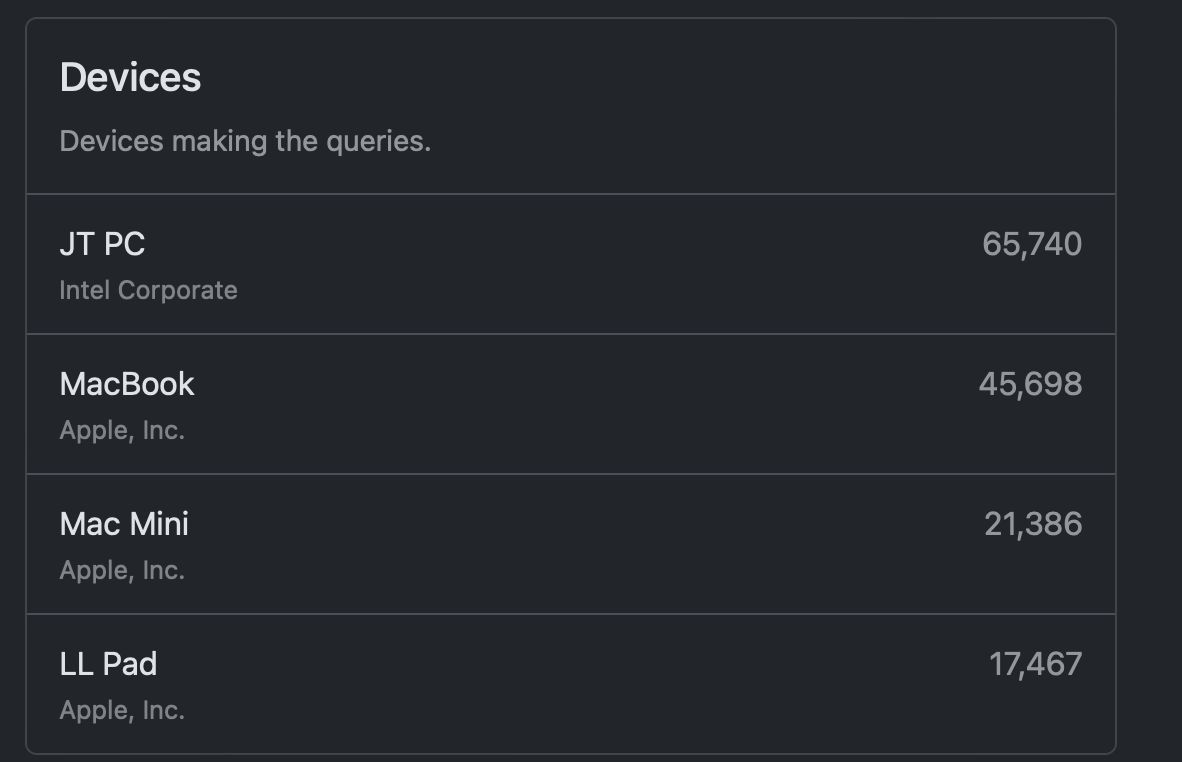The height and width of the screenshot is (762, 1182).
Task: Select the row showing 45,698 queries
Action: tap(570, 405)
